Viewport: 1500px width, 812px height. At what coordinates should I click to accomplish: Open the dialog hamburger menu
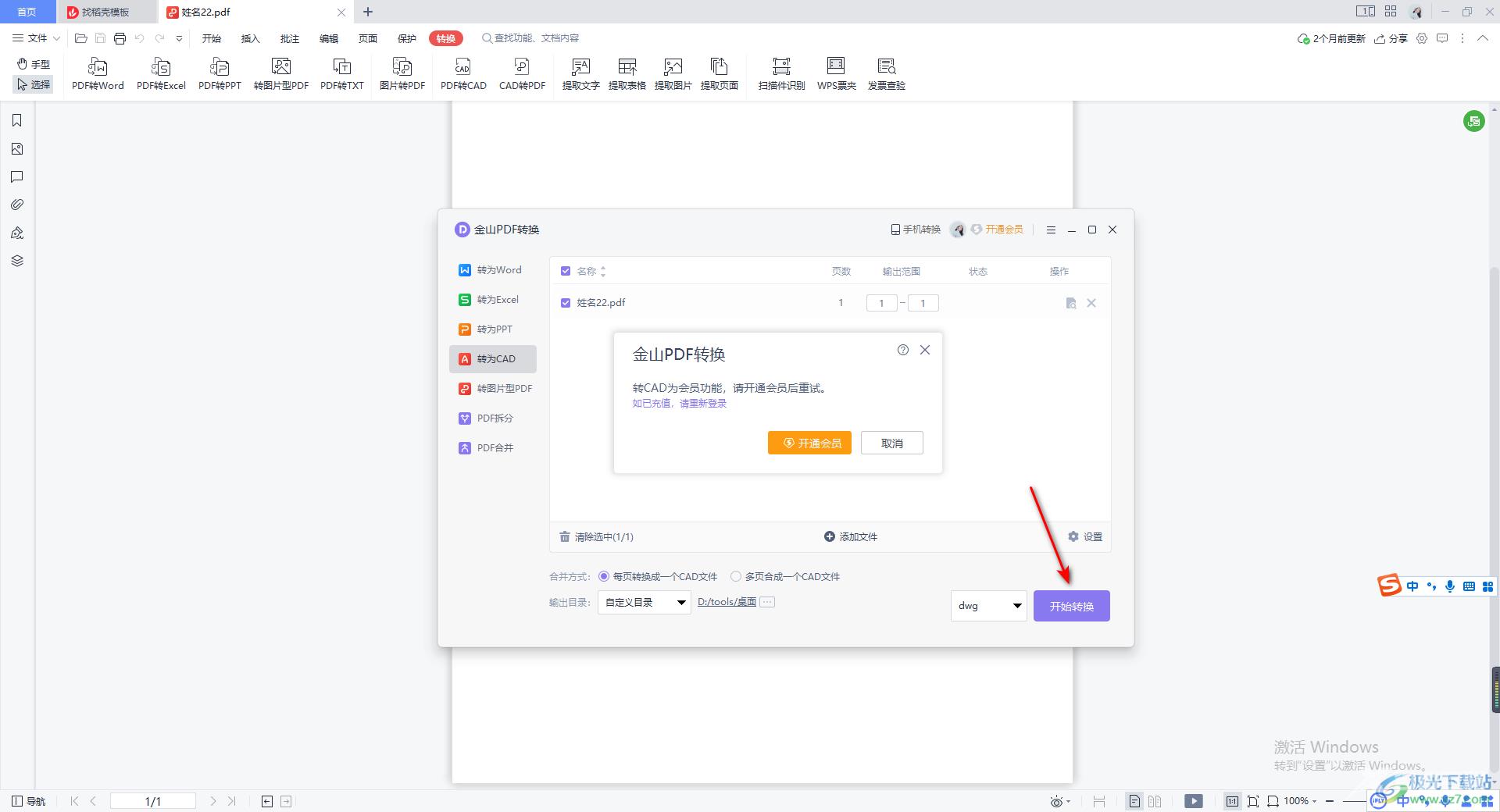1051,230
